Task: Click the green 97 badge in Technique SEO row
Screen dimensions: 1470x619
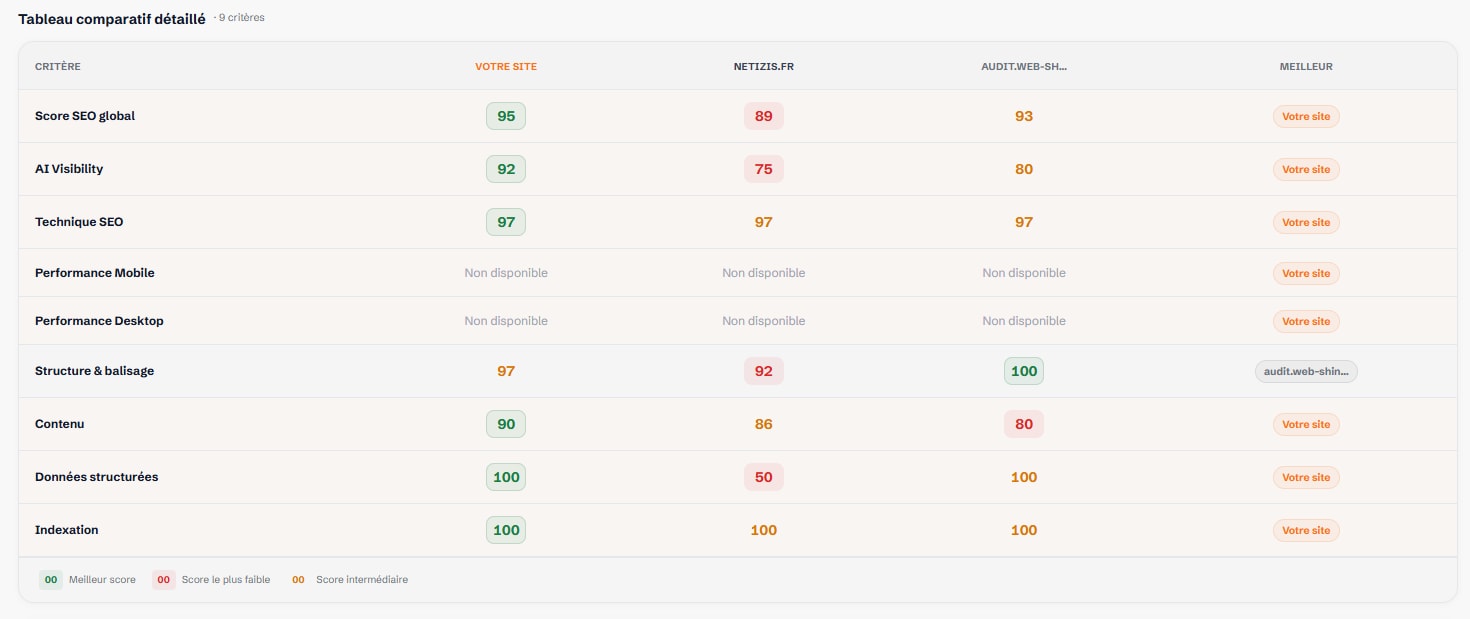Action: pos(506,222)
